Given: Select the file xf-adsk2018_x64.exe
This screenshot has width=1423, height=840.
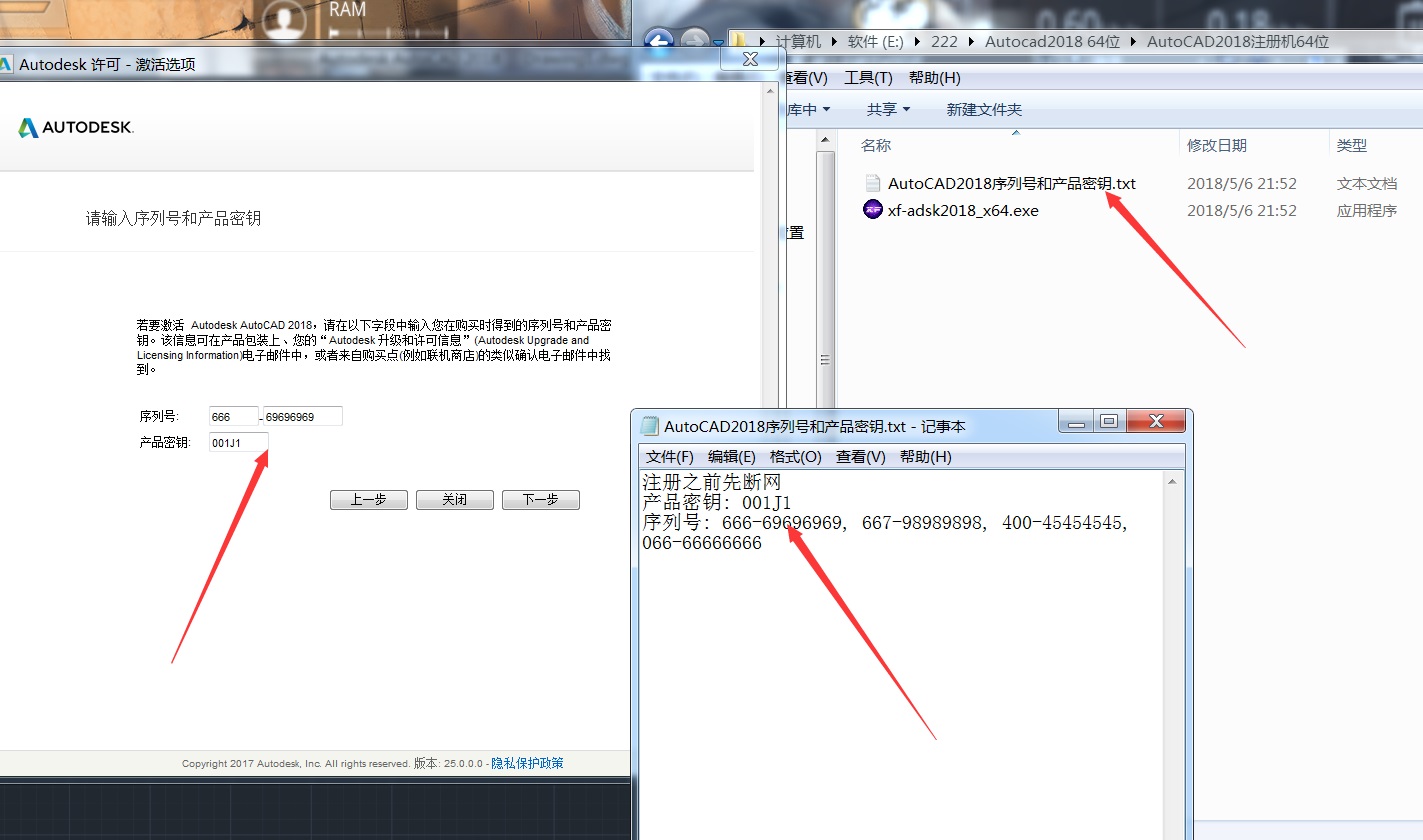Looking at the screenshot, I should point(963,210).
